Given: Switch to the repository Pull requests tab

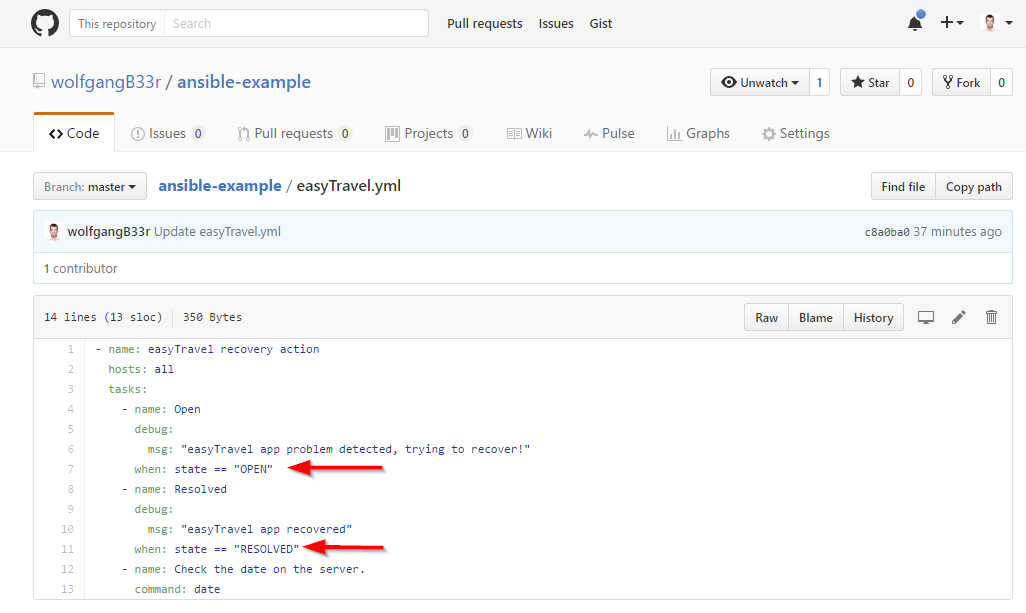Looking at the screenshot, I should click(x=294, y=133).
